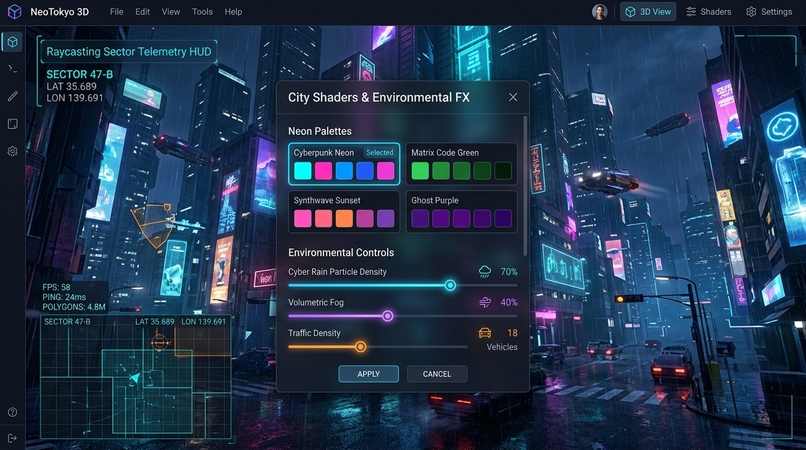Select the pencil edit tool in sidebar
The image size is (806, 450).
12,96
